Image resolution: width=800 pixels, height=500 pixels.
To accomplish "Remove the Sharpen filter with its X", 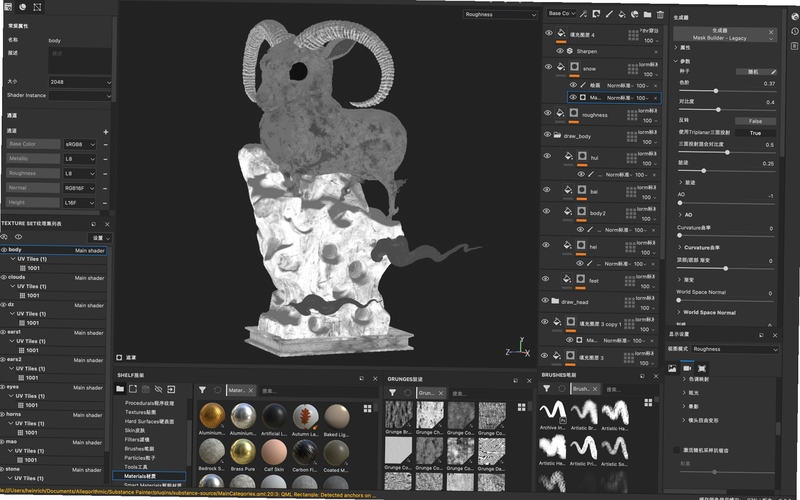I will pos(656,52).
